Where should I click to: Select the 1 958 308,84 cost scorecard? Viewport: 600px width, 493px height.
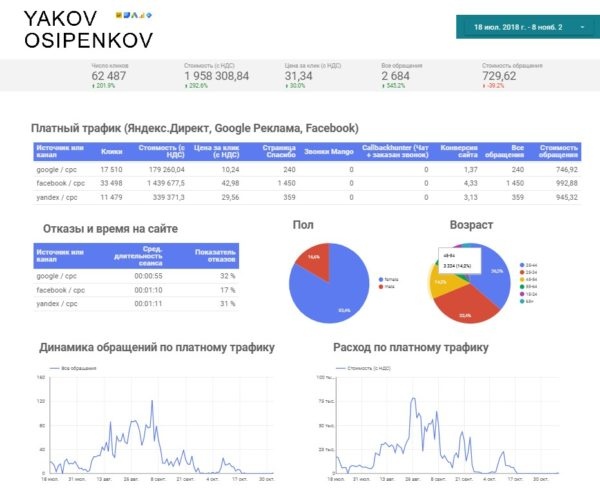tap(217, 76)
